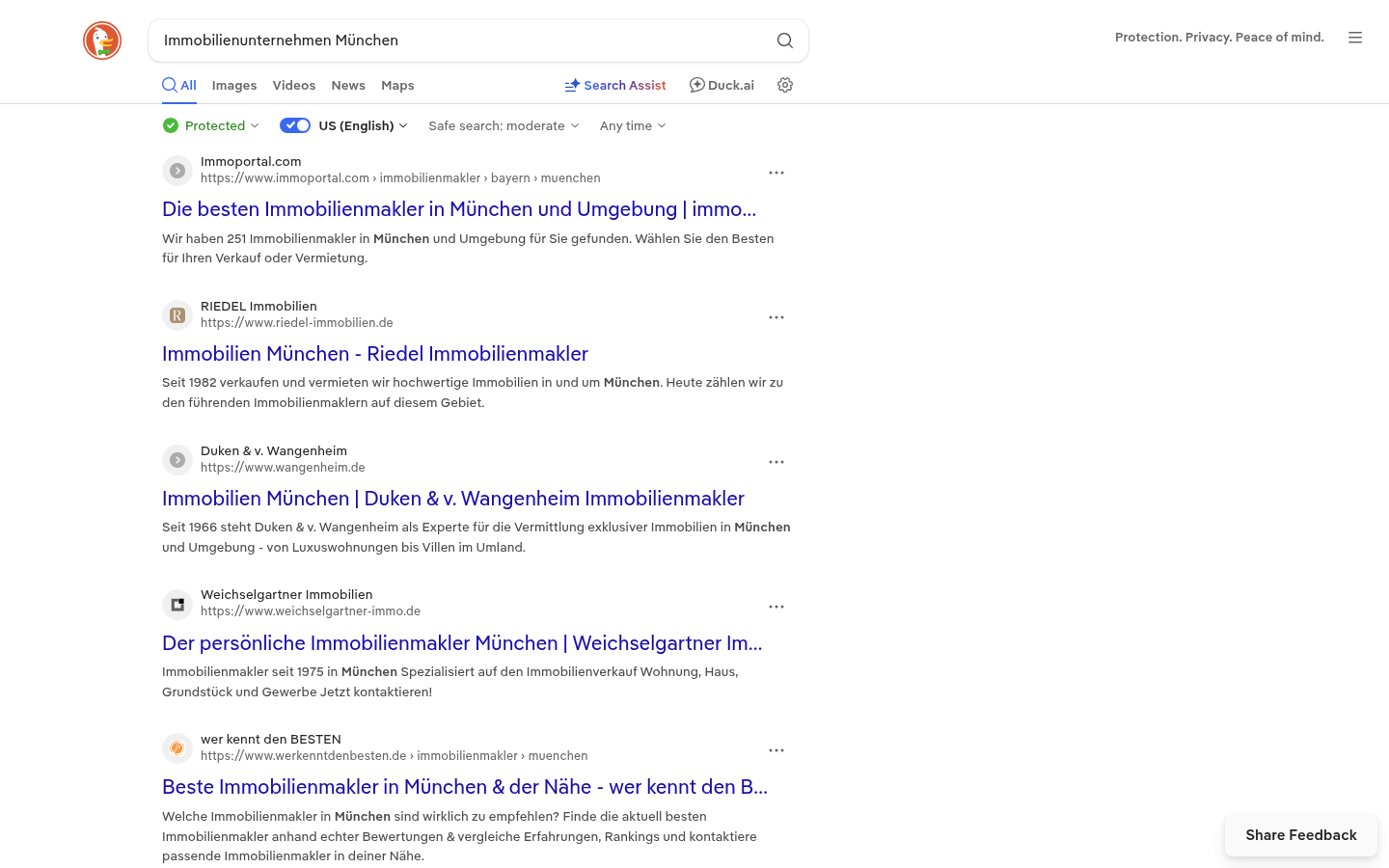Click the riedel-immobilien.de URL
1389x868 pixels.
[297, 323]
